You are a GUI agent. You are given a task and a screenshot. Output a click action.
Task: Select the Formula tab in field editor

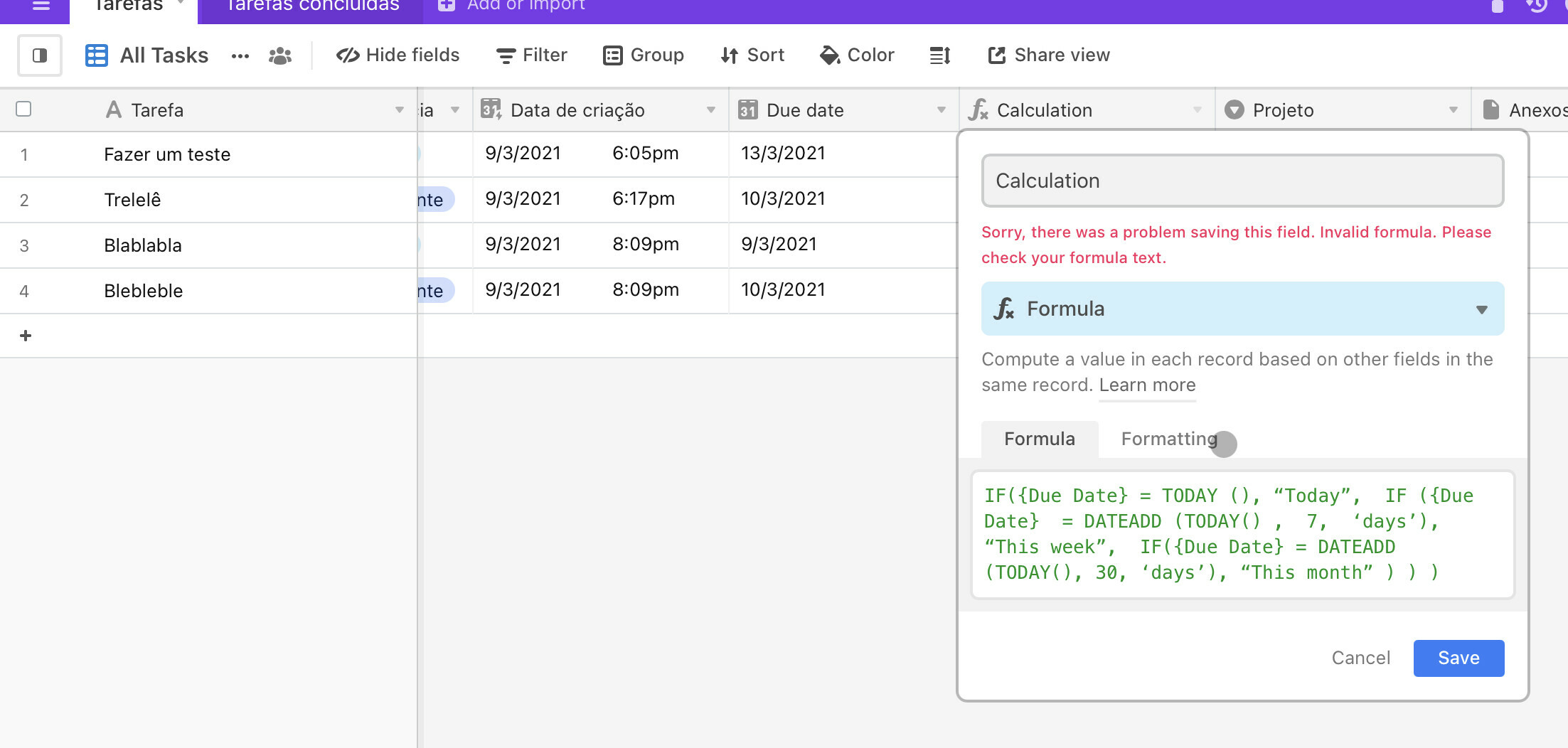point(1040,439)
